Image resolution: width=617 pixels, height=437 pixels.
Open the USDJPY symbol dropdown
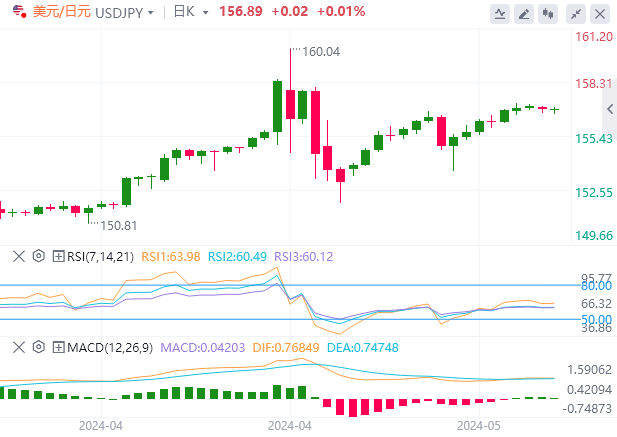(124, 13)
